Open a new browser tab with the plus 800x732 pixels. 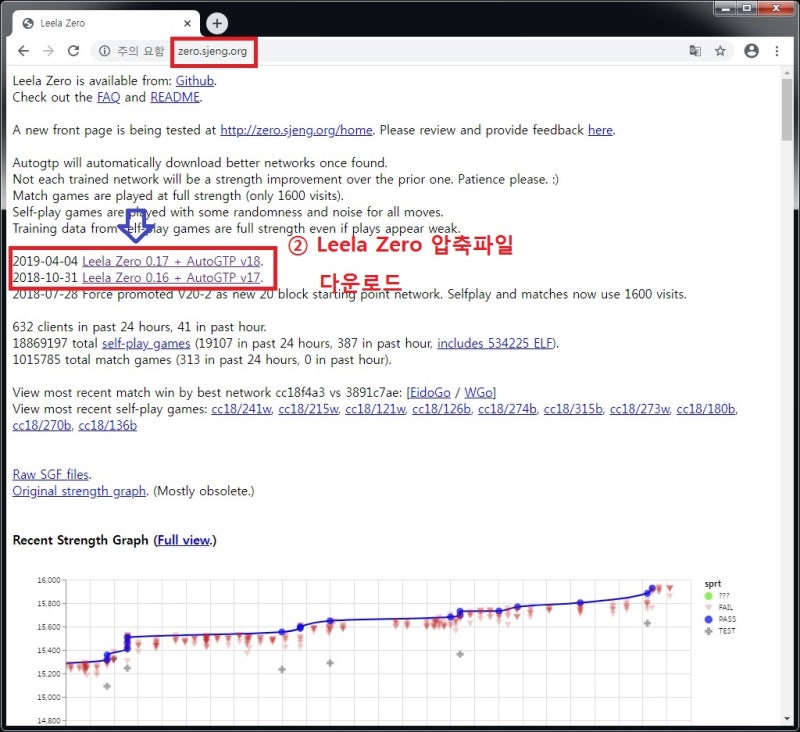216,21
